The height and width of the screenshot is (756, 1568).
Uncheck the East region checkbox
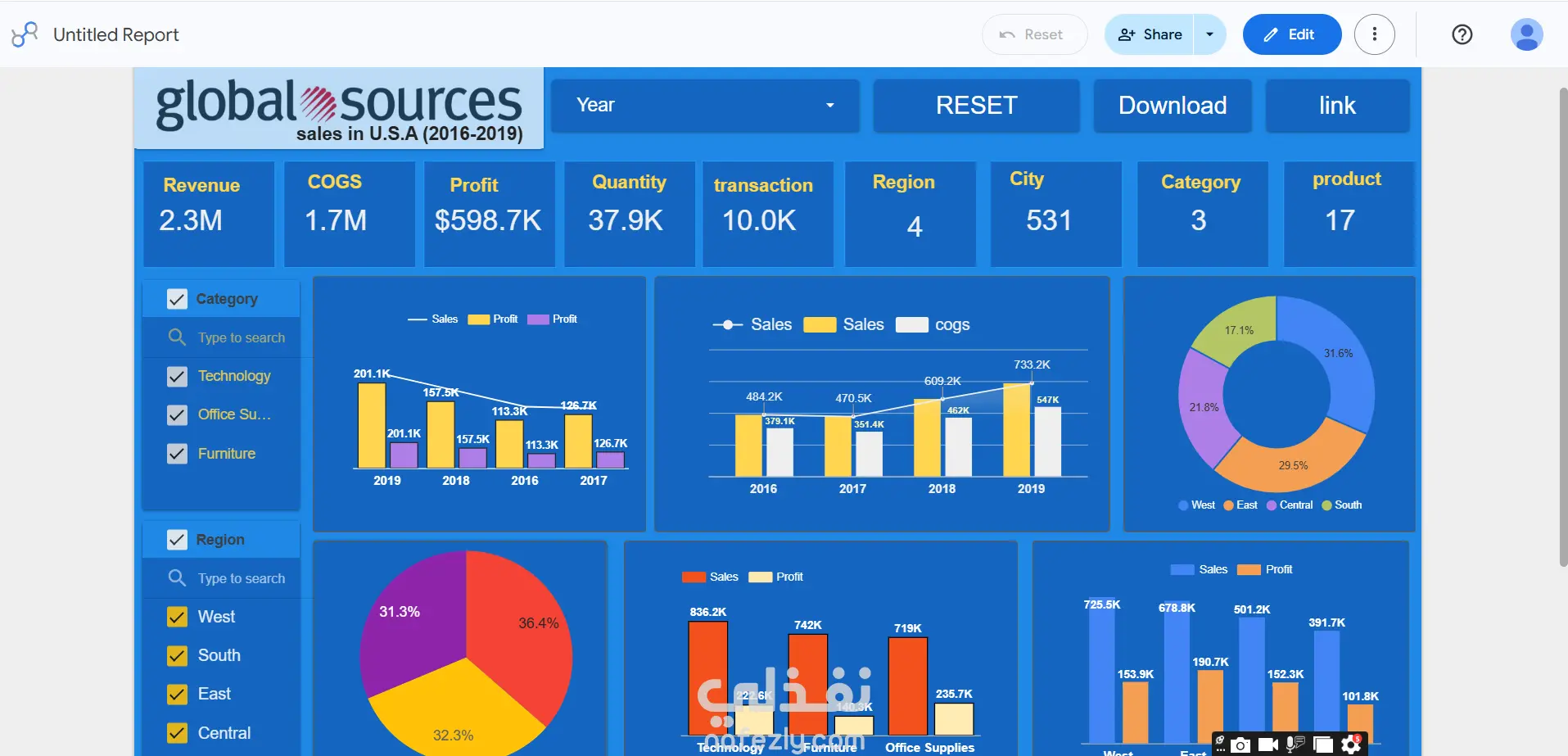(x=177, y=695)
